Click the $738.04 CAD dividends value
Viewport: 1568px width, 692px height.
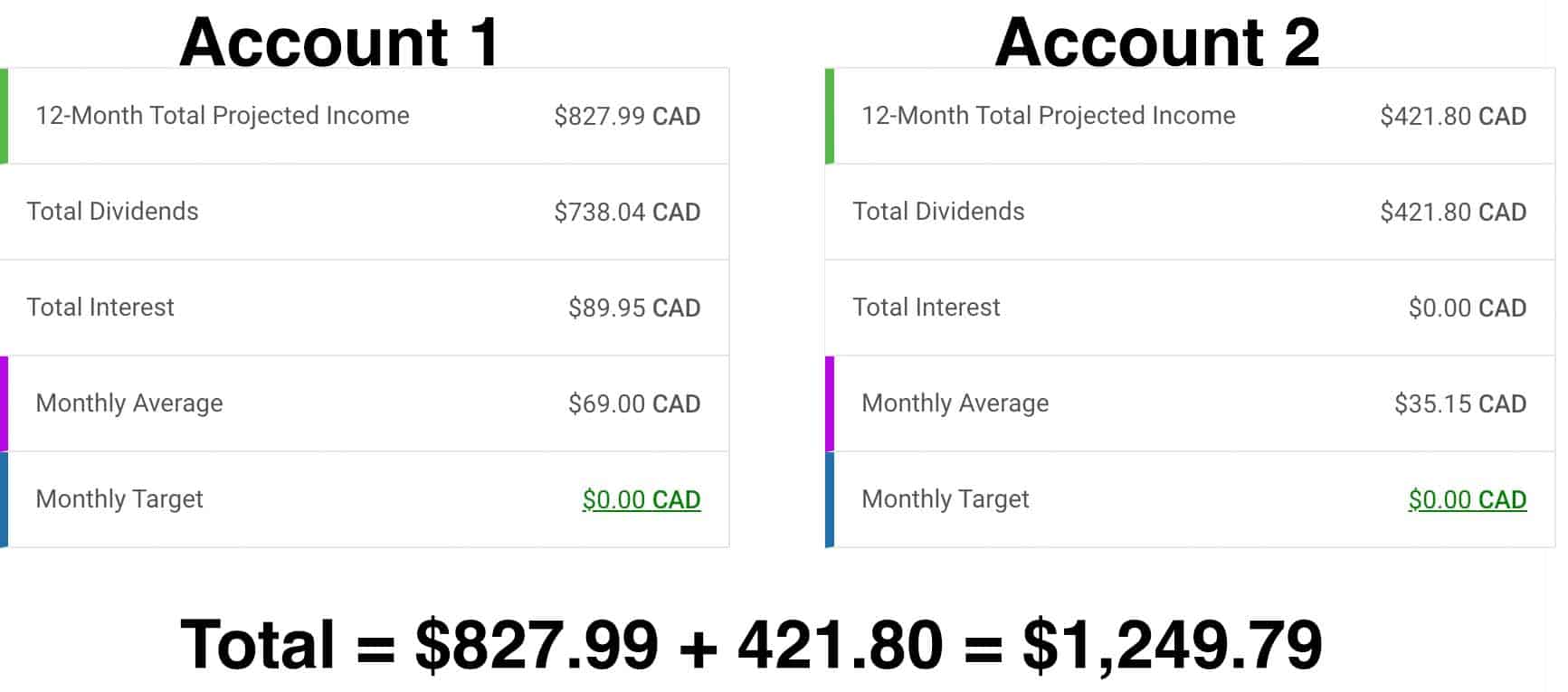627,213
